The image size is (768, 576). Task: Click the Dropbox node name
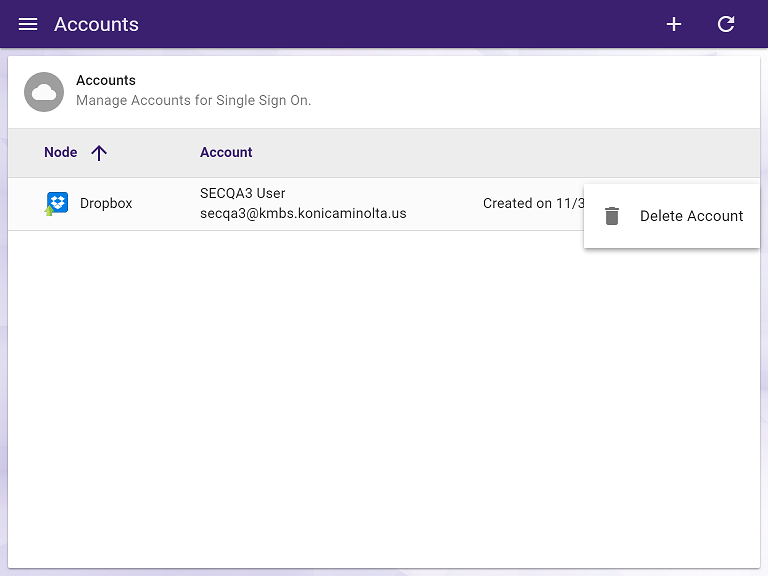[106, 203]
